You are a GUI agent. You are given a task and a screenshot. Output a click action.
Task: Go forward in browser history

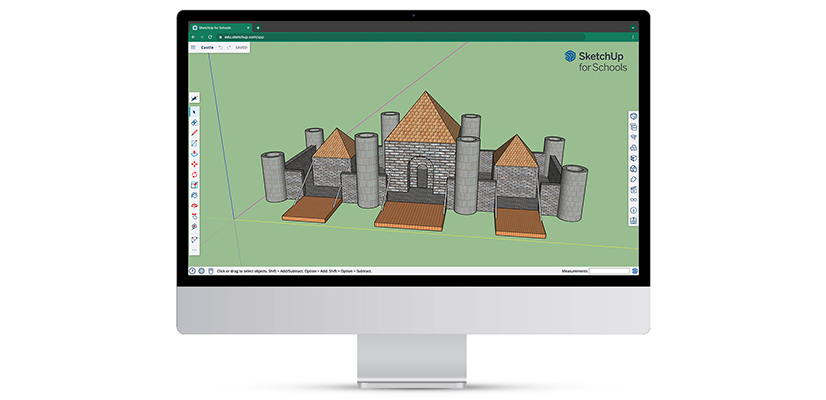point(202,37)
